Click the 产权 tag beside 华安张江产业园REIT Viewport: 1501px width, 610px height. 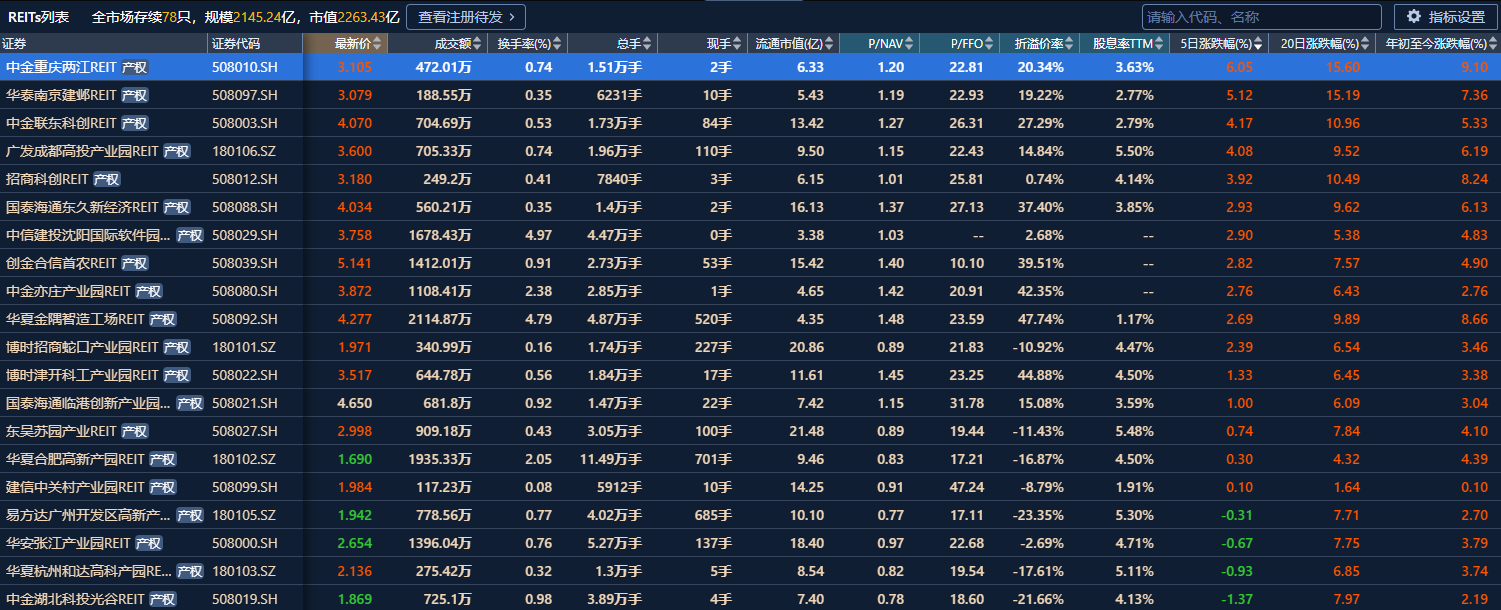pos(149,543)
